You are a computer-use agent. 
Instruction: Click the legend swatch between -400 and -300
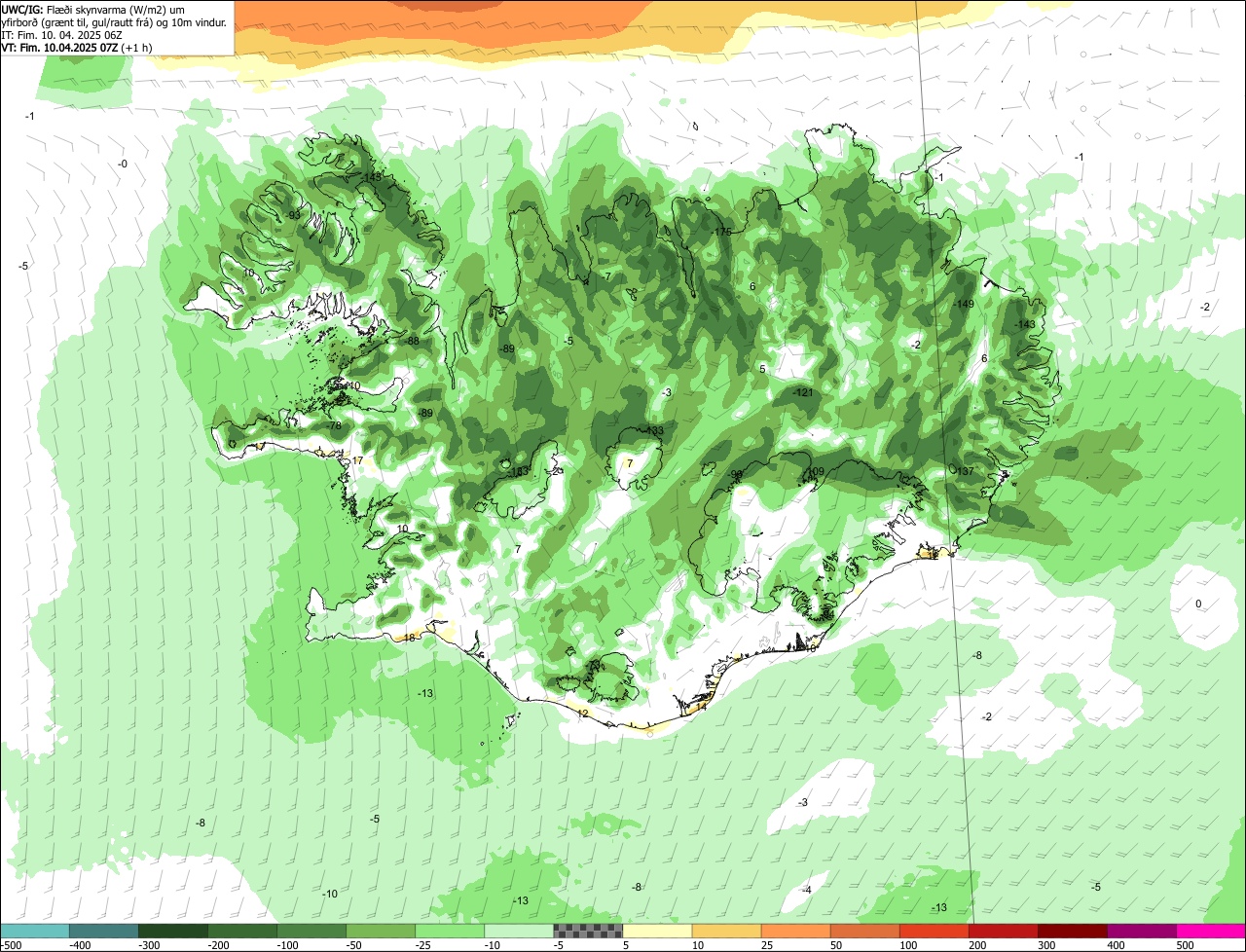(104, 931)
